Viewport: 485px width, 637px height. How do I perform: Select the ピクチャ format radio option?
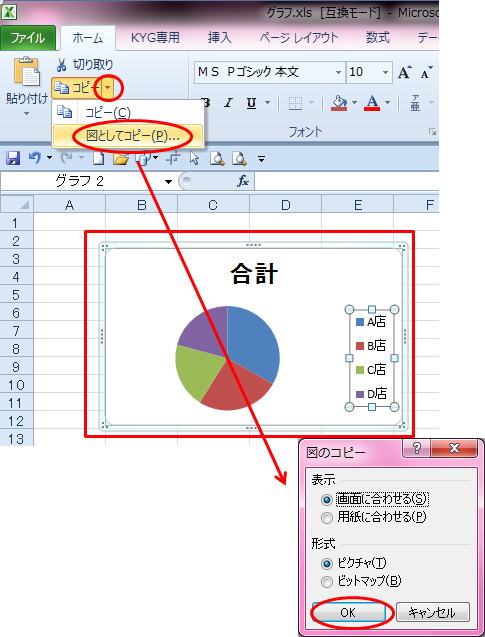327,563
